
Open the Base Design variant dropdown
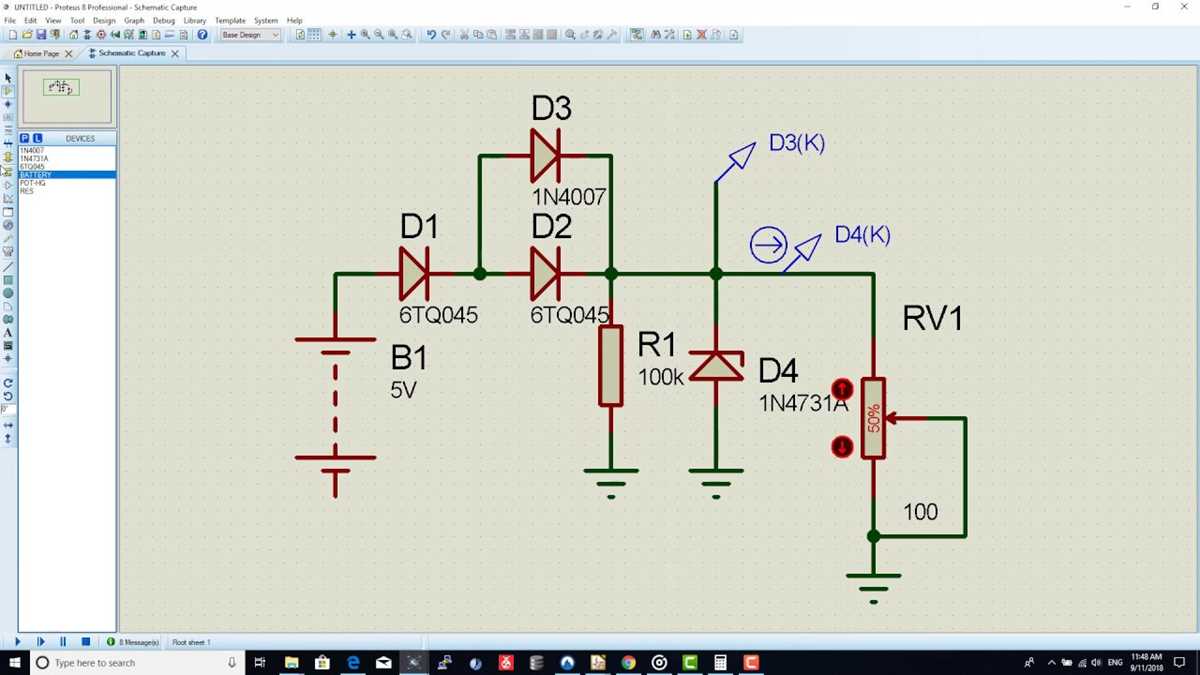tap(250, 35)
